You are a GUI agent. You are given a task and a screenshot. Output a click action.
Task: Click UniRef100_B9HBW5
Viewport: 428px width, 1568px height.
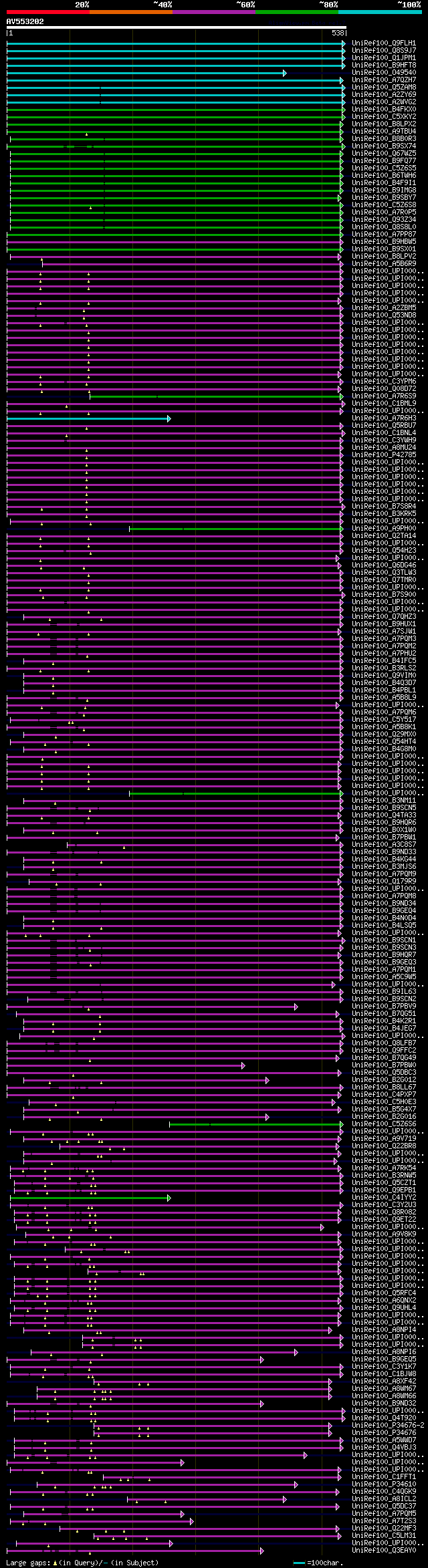(384, 242)
